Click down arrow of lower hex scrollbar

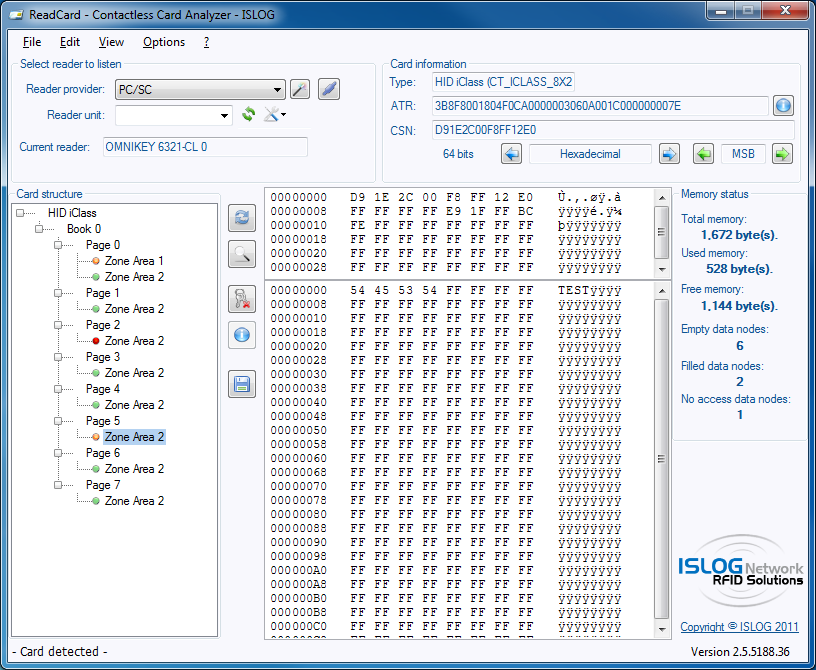click(661, 629)
